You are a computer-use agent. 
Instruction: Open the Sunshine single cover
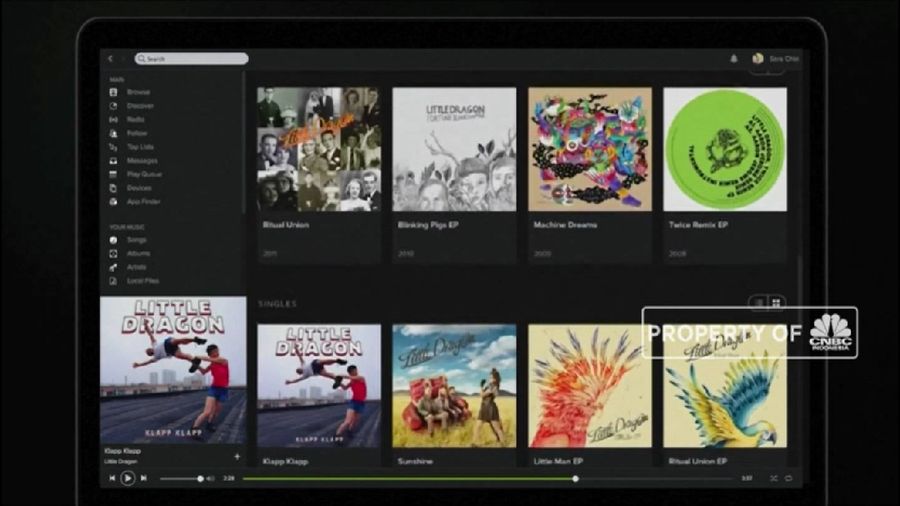pyautogui.click(x=454, y=386)
